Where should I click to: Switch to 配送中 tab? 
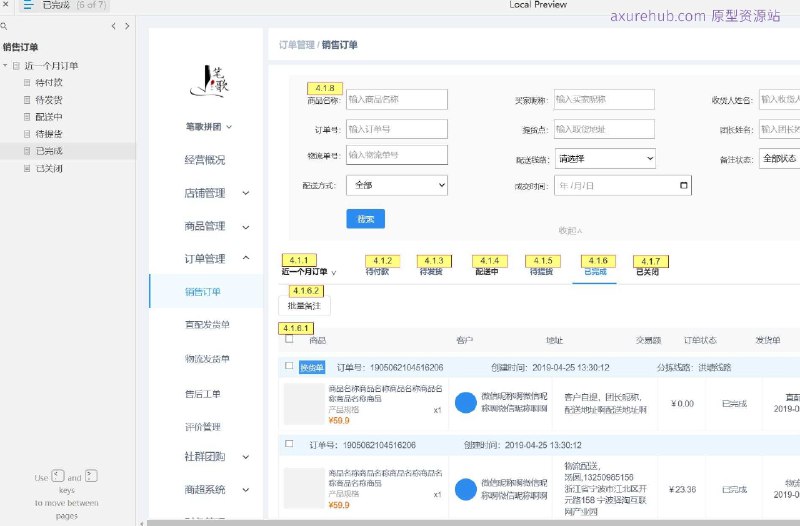487,271
